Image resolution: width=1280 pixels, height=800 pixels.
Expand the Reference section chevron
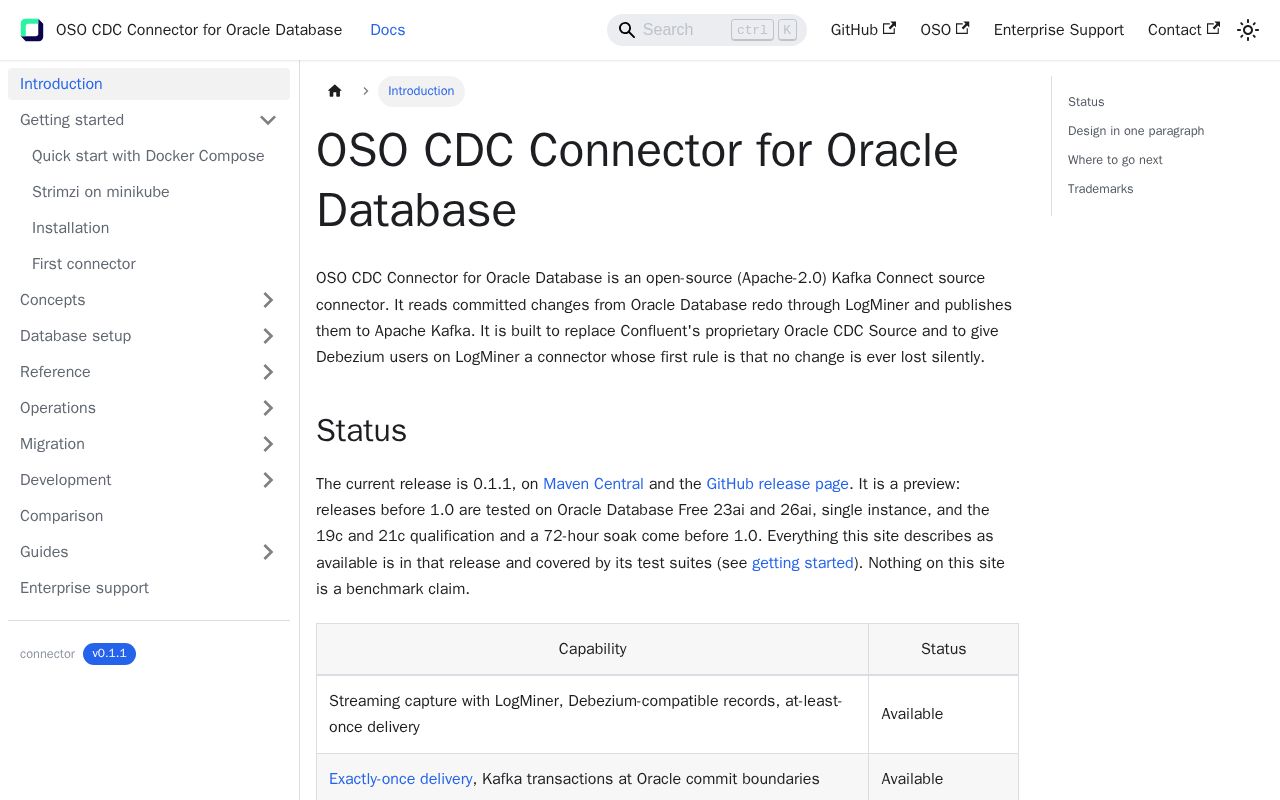point(268,372)
